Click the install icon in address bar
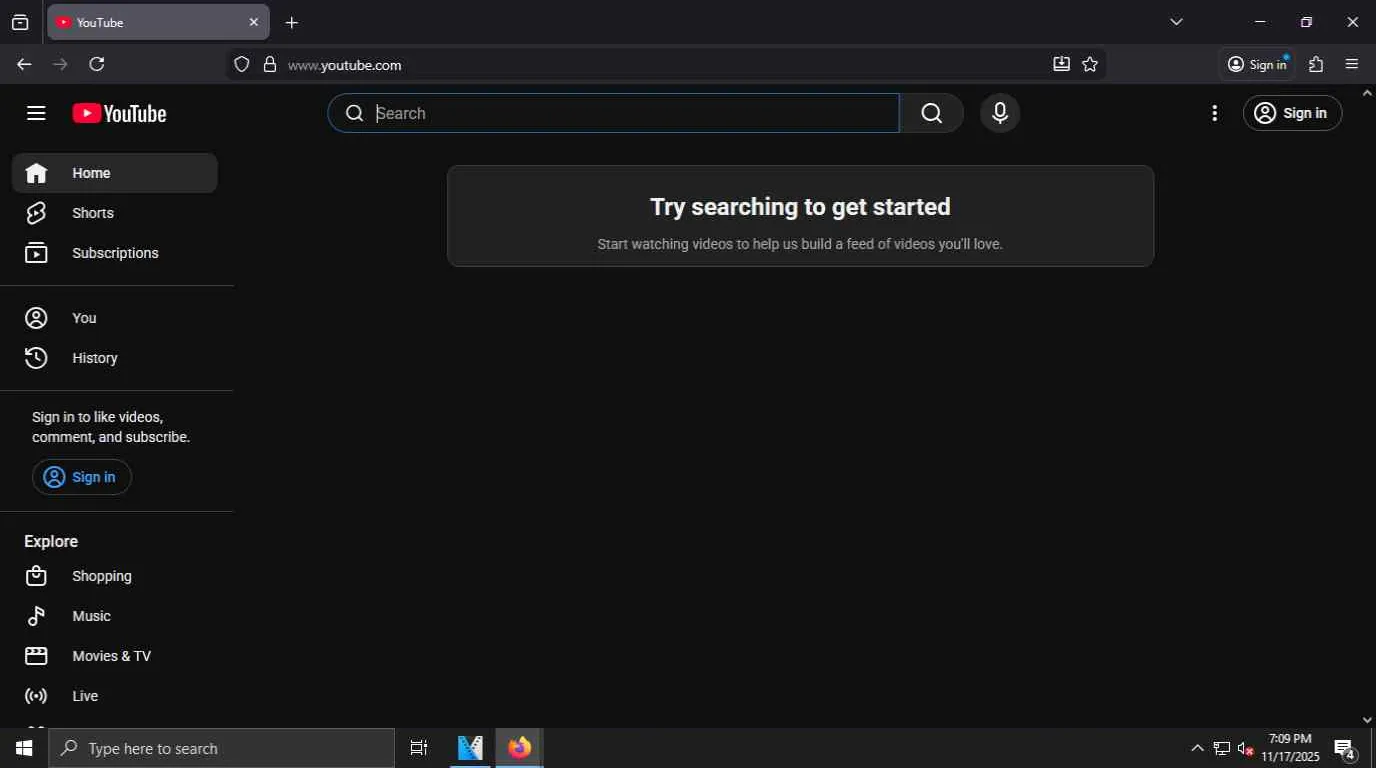This screenshot has width=1376, height=768. click(1061, 64)
